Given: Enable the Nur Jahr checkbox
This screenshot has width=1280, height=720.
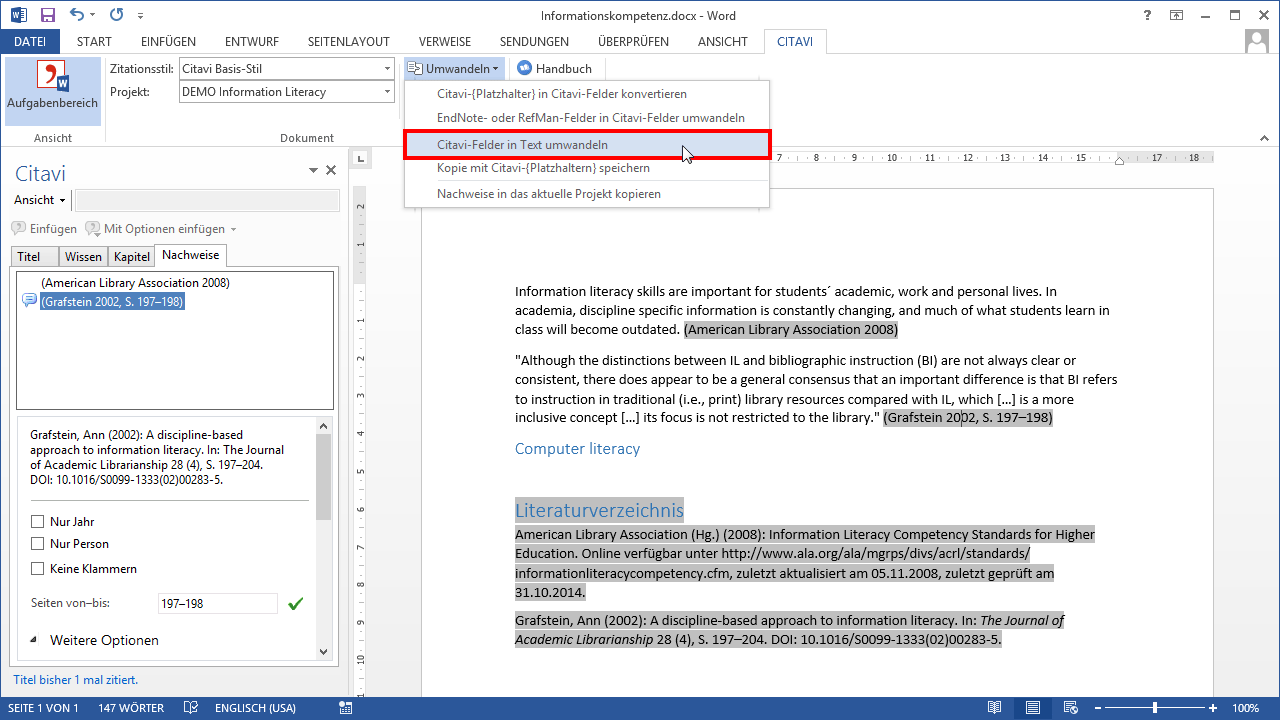Looking at the screenshot, I should [x=38, y=522].
